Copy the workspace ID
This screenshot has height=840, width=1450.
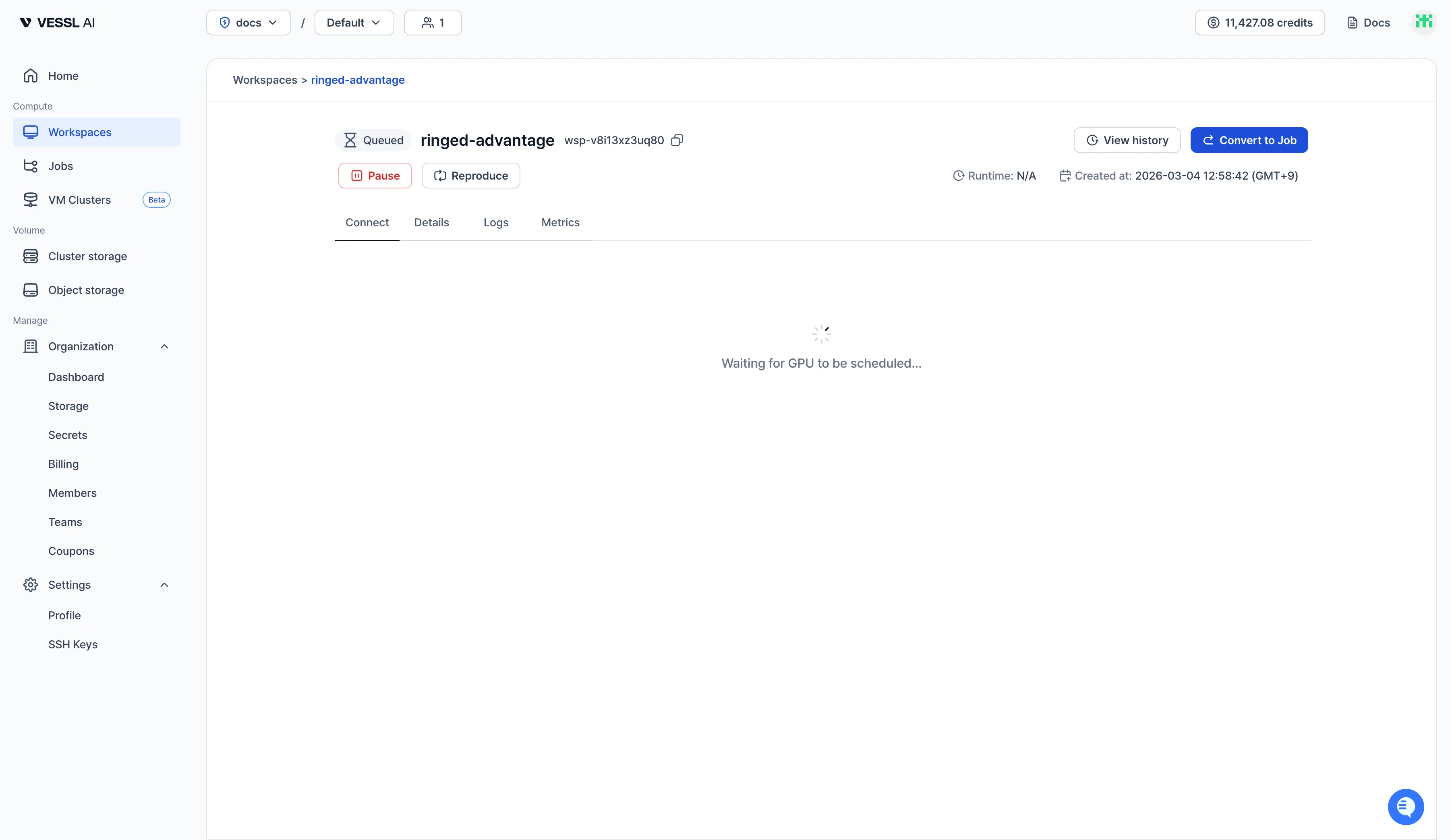(677, 141)
